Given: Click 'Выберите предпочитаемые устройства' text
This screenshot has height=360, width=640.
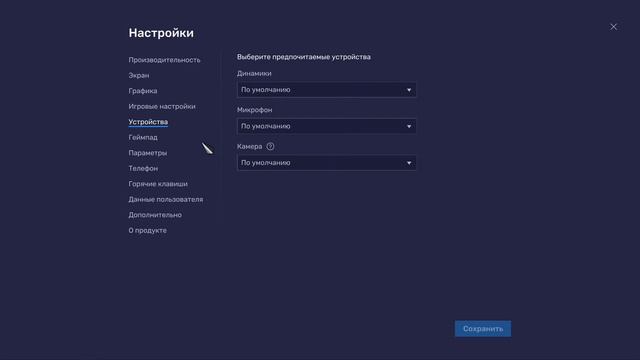Looking at the screenshot, I should click(x=304, y=57).
